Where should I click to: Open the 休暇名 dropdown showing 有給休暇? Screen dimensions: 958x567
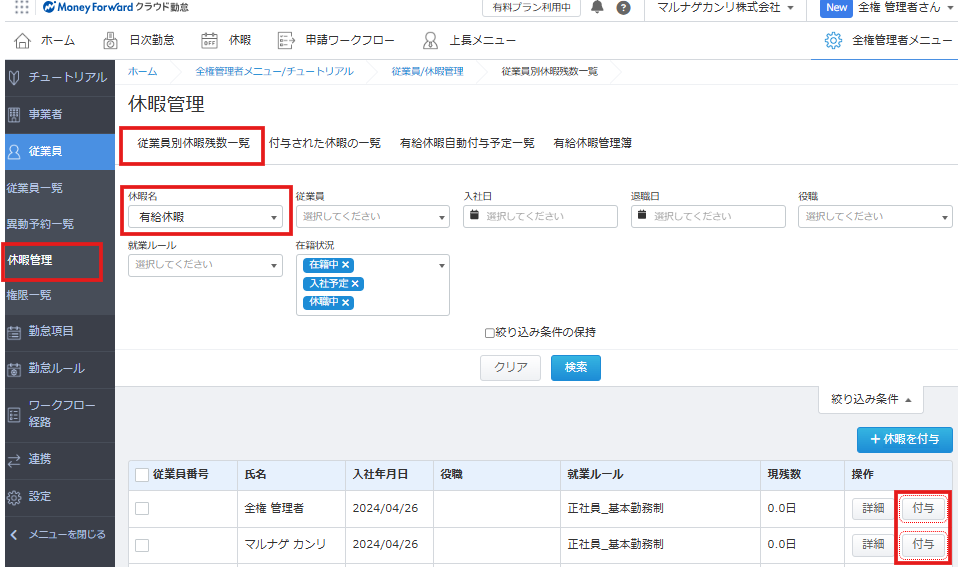point(205,217)
